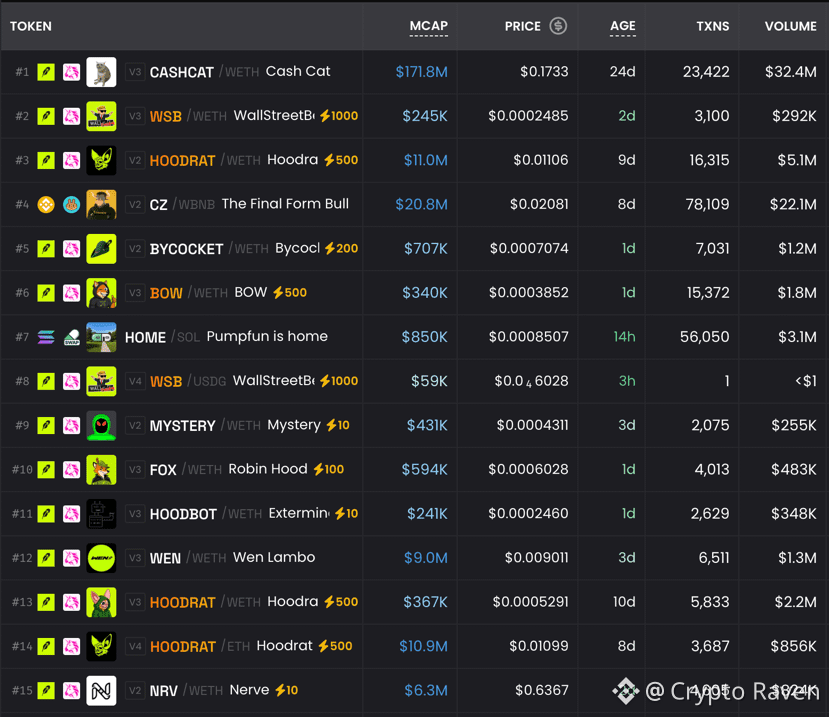Open BYCOCKET token leaf image
Image resolution: width=829 pixels, height=717 pixels.
point(101,249)
